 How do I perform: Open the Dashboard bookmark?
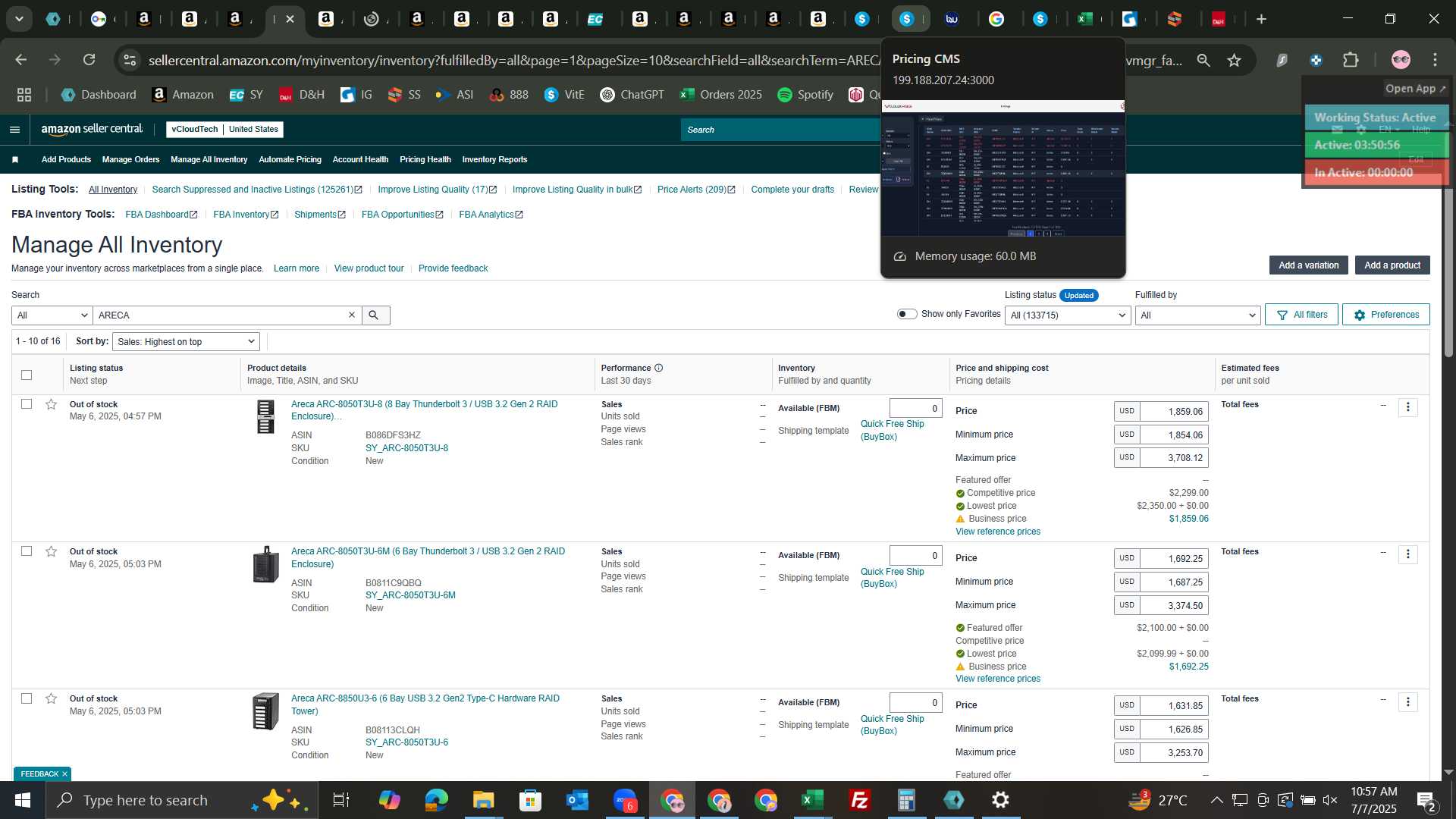[x=99, y=95]
